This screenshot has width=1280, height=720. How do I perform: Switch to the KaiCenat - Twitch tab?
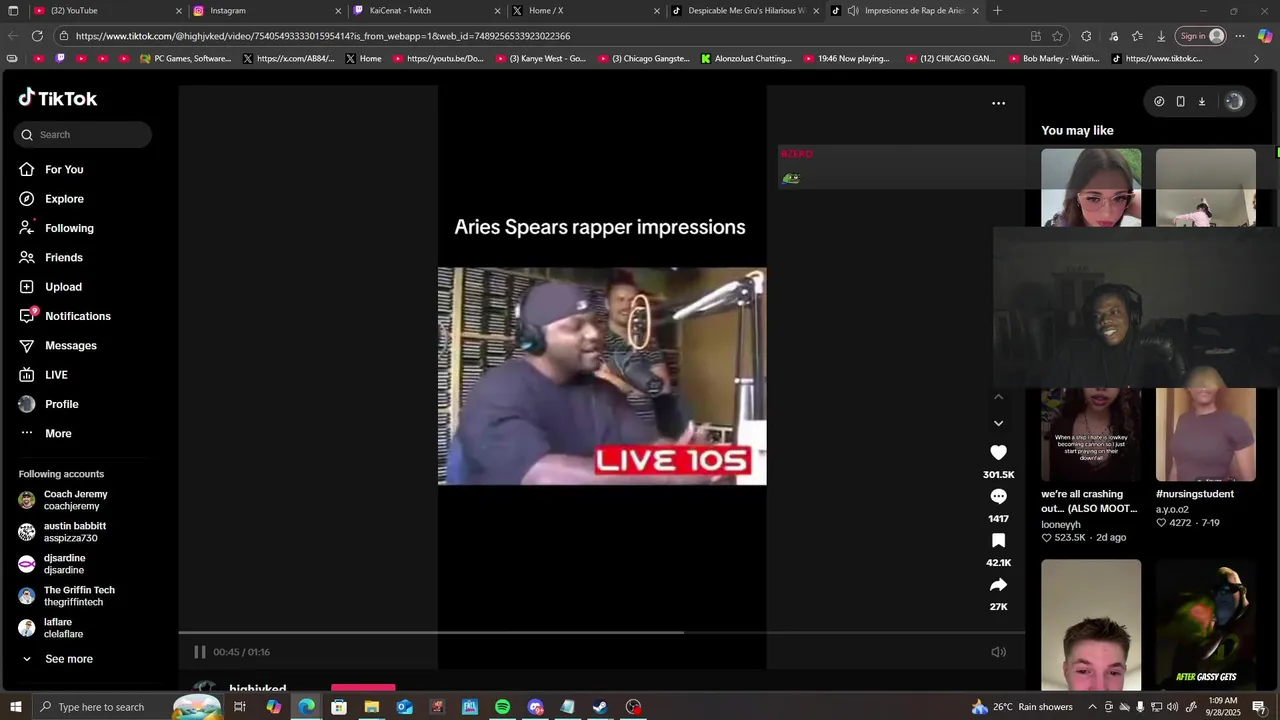click(427, 11)
